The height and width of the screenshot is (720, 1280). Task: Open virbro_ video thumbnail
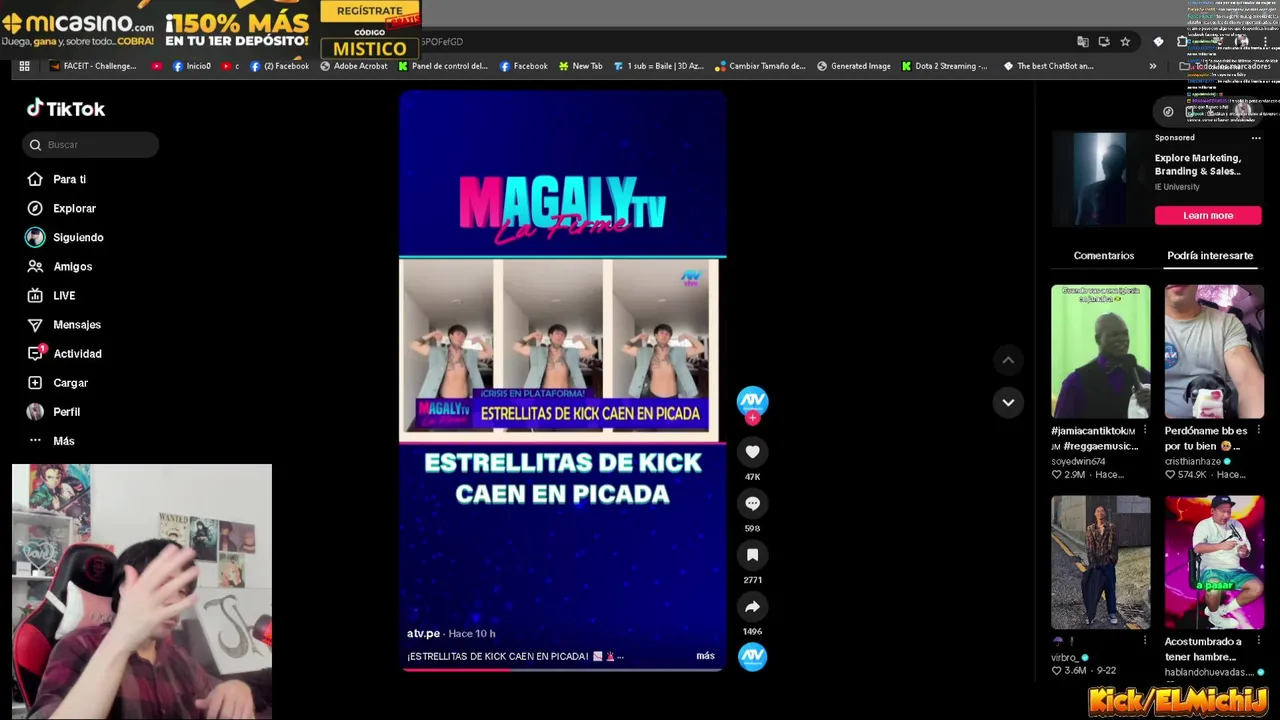point(1100,562)
